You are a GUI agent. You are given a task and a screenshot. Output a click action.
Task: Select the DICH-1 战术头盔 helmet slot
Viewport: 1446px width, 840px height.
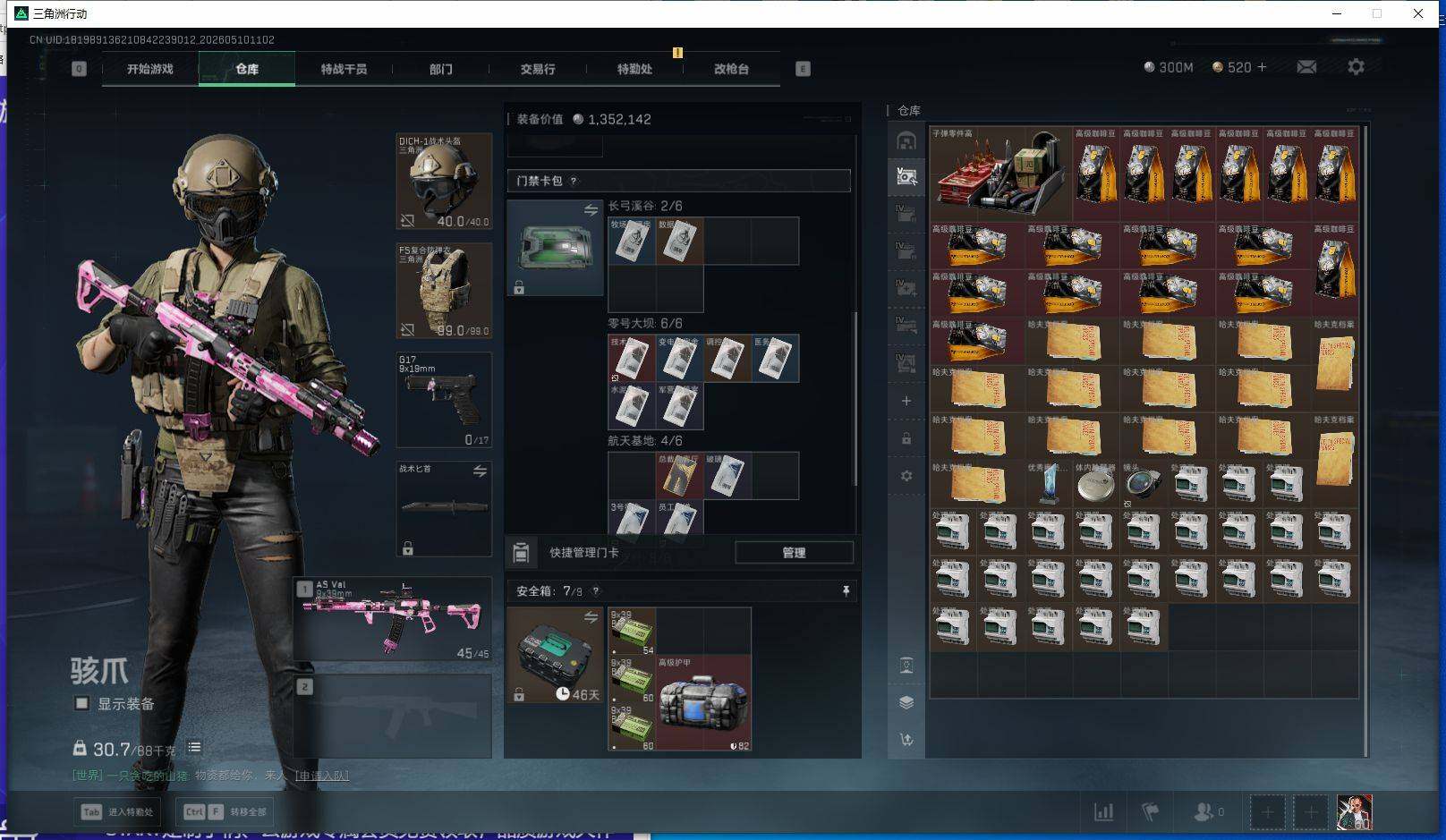click(444, 182)
